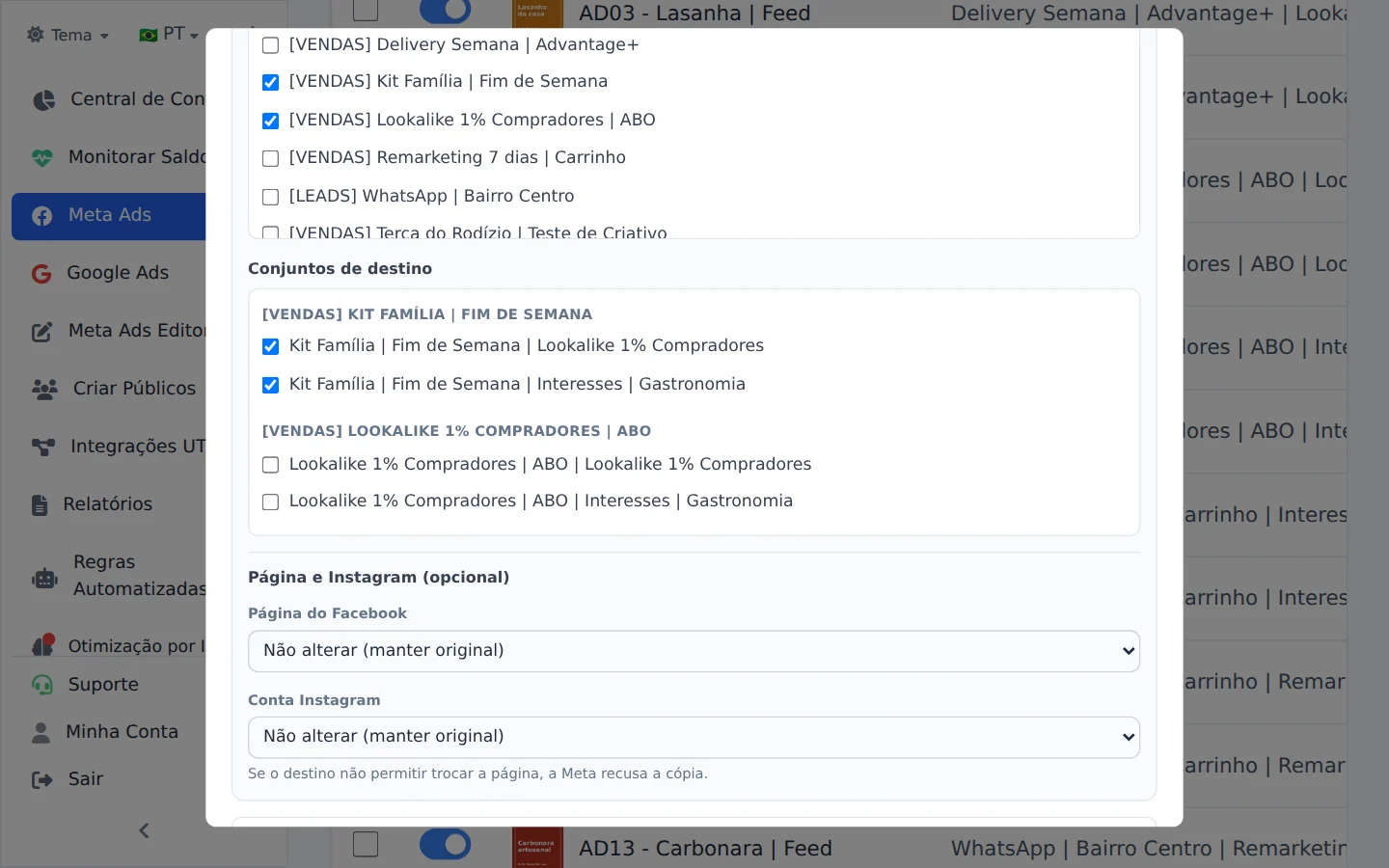Click the Google Ads G icon
The height and width of the screenshot is (868, 1389).
[x=41, y=273]
